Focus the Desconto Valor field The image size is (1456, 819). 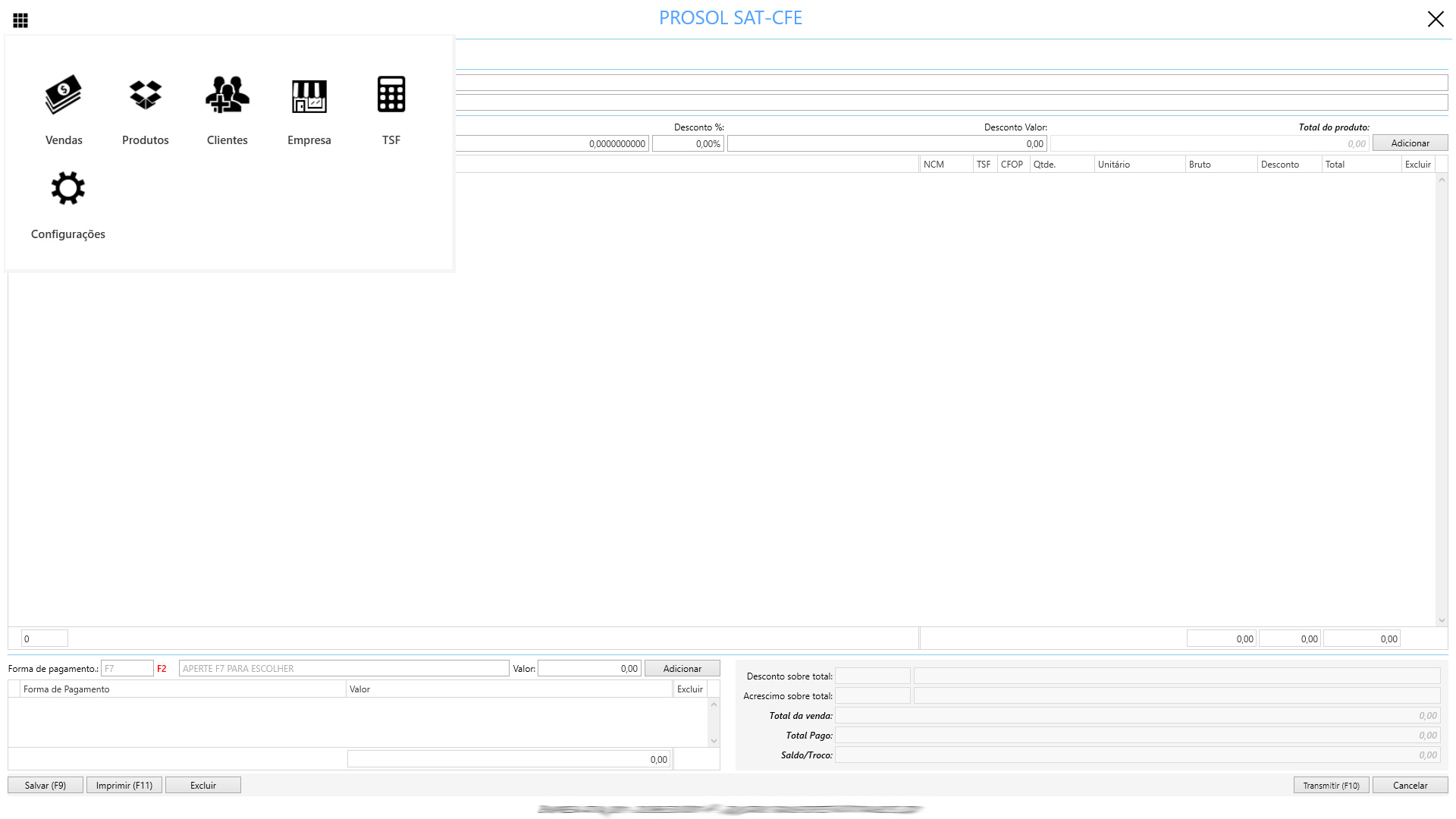[x=886, y=144]
